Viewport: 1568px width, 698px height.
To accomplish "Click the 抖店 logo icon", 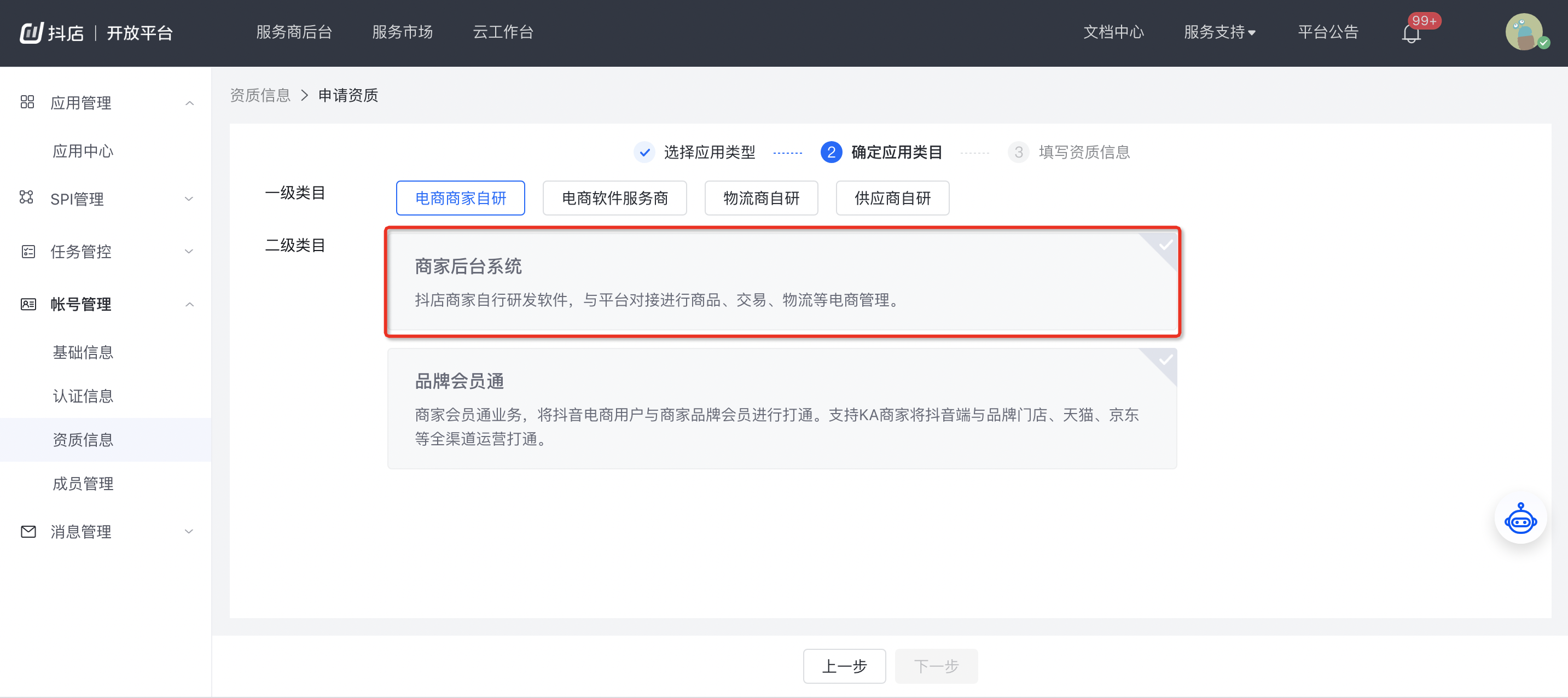I will (x=32, y=32).
